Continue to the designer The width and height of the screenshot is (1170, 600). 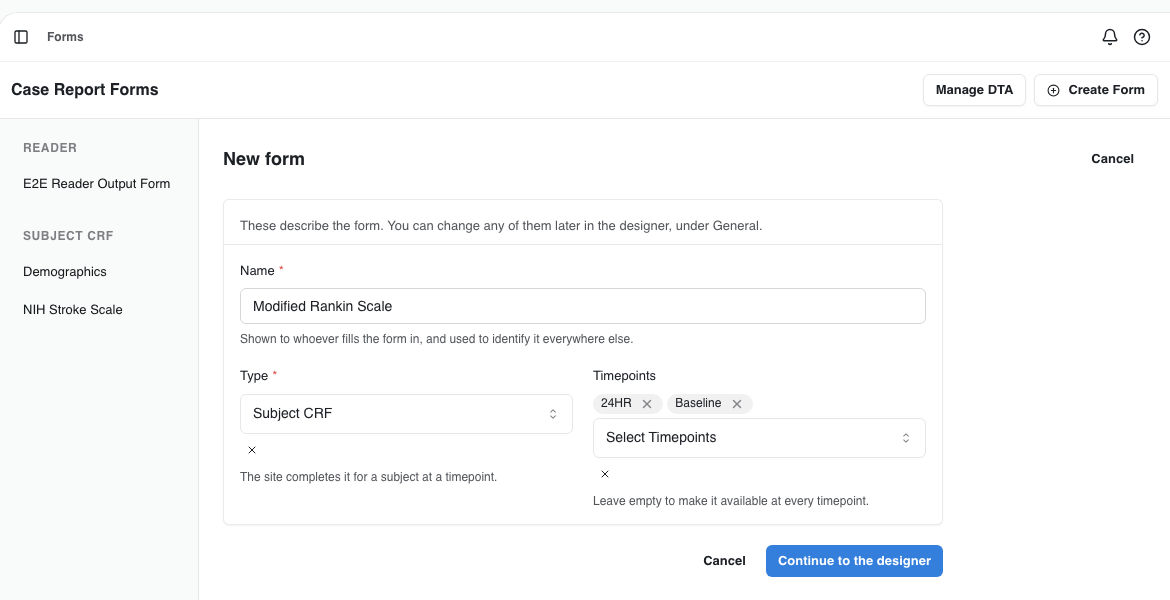(x=854, y=561)
